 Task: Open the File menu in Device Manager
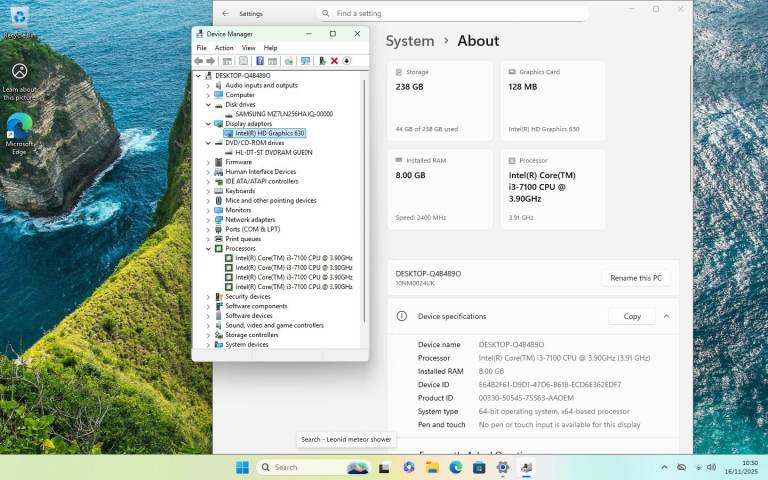tap(201, 48)
